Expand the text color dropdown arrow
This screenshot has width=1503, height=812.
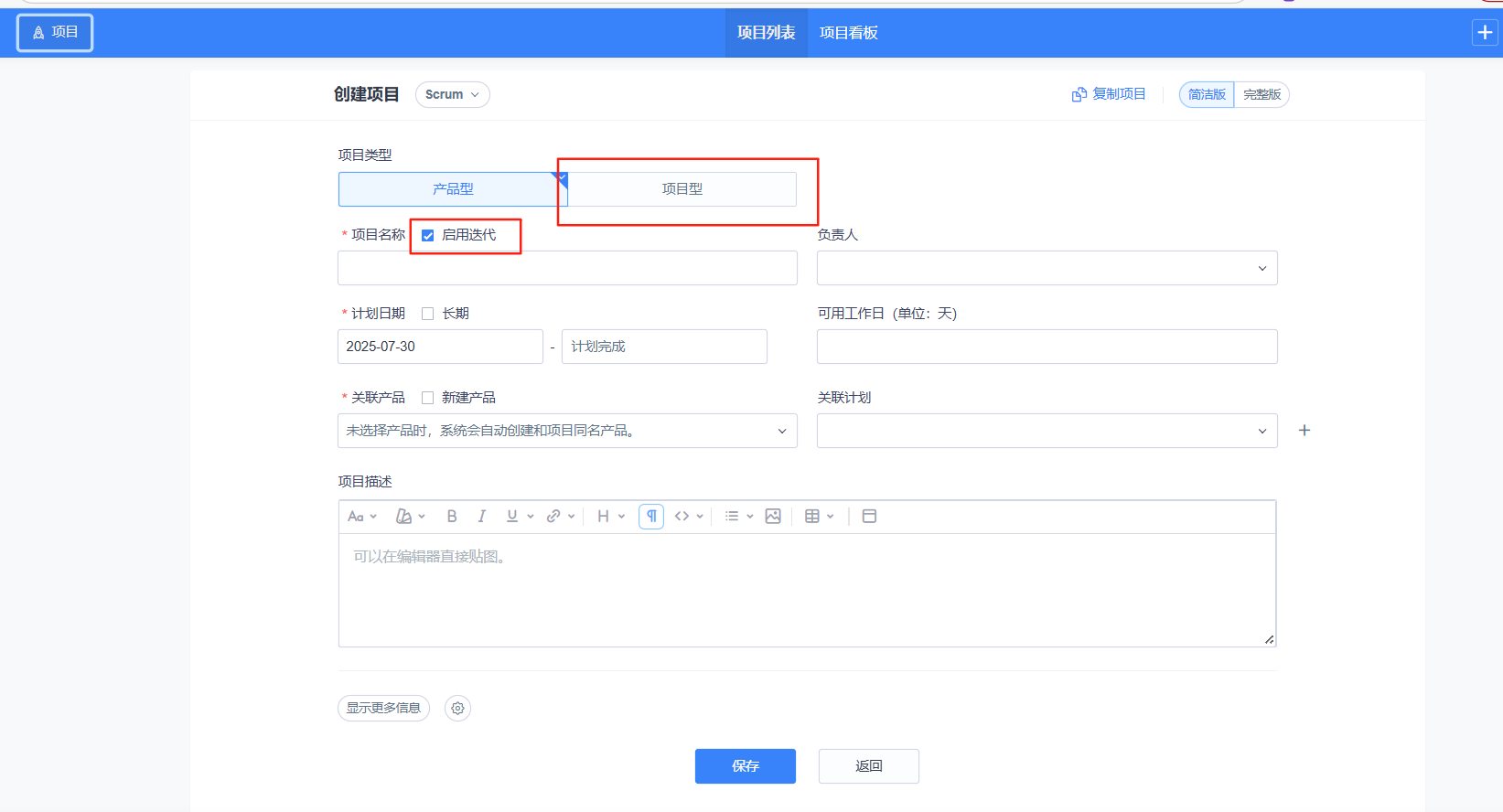422,517
